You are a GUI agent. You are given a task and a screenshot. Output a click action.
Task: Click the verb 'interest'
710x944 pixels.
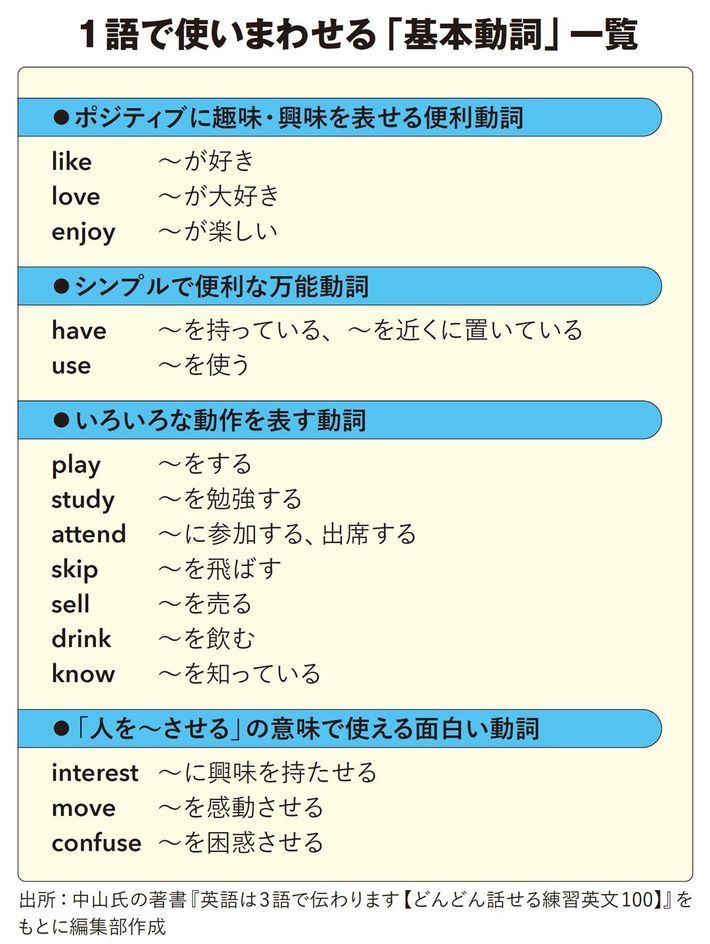click(95, 773)
